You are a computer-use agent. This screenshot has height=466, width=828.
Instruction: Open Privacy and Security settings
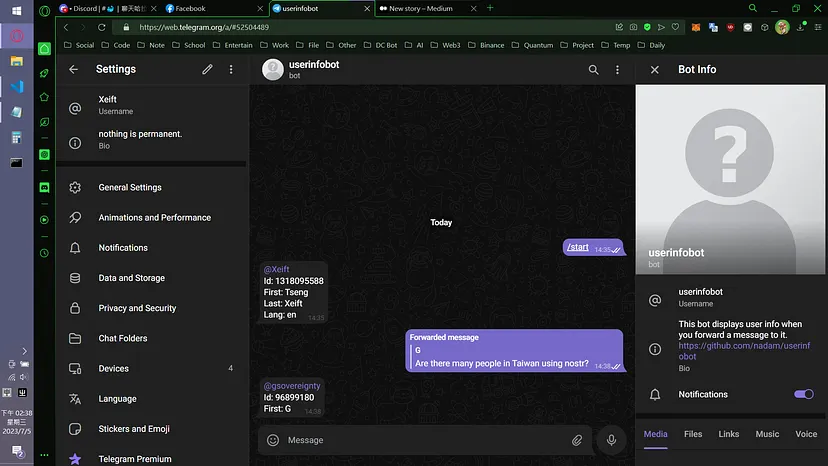[137, 308]
